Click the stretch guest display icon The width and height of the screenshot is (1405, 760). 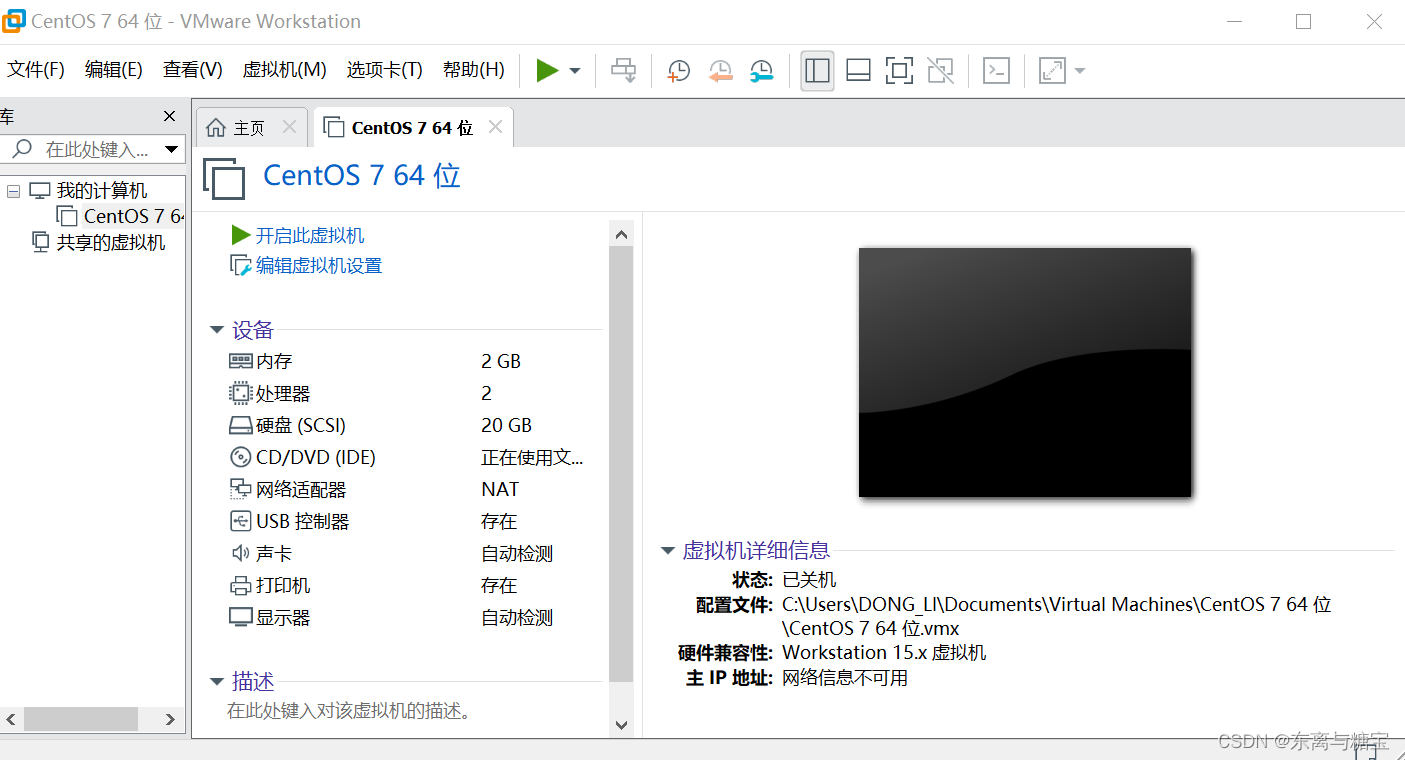coord(1052,70)
